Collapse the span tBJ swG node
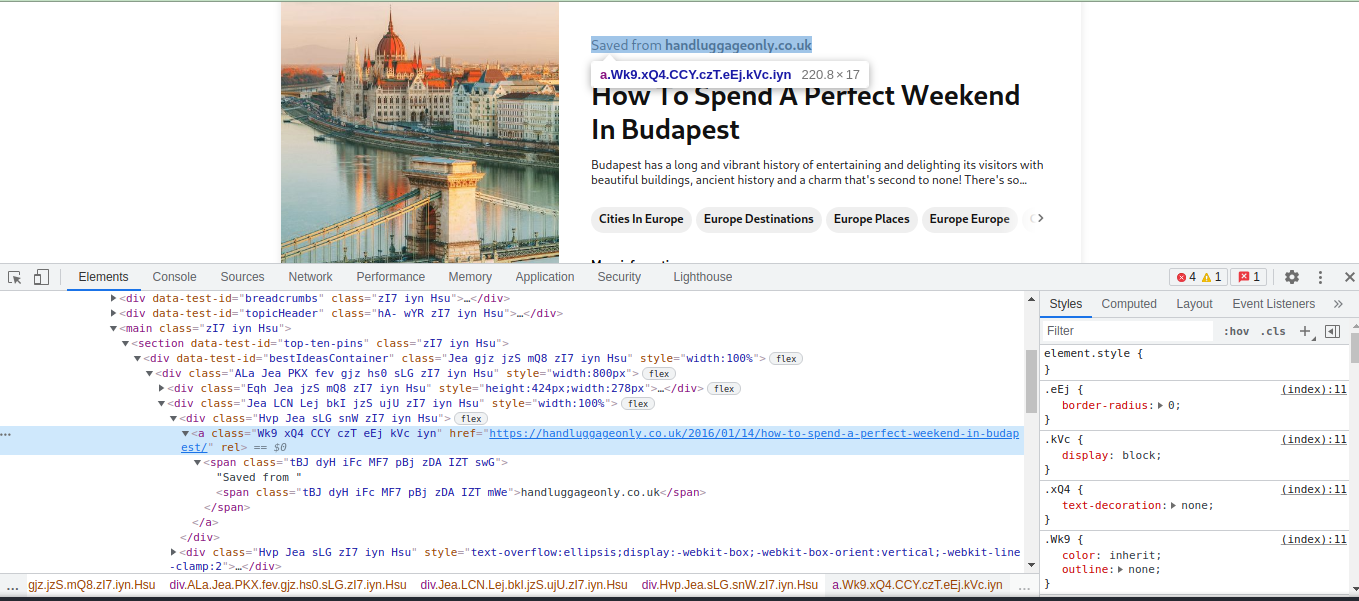Image resolution: width=1359 pixels, height=601 pixels. [x=197, y=463]
